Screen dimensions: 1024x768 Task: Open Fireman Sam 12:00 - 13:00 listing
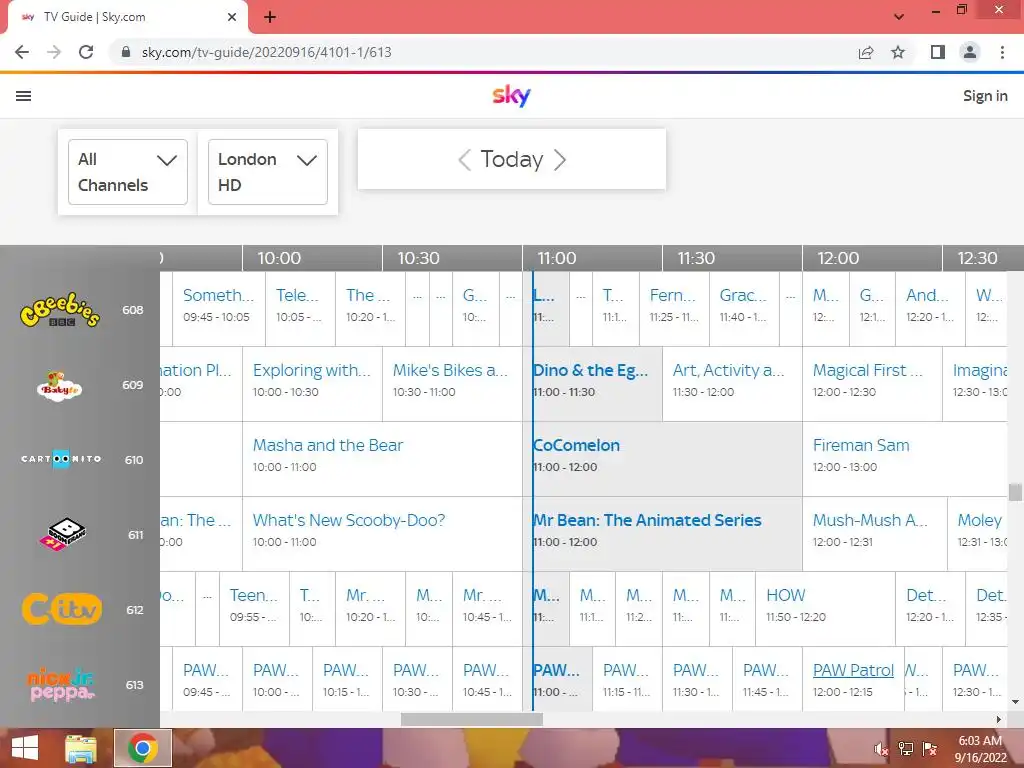(904, 458)
